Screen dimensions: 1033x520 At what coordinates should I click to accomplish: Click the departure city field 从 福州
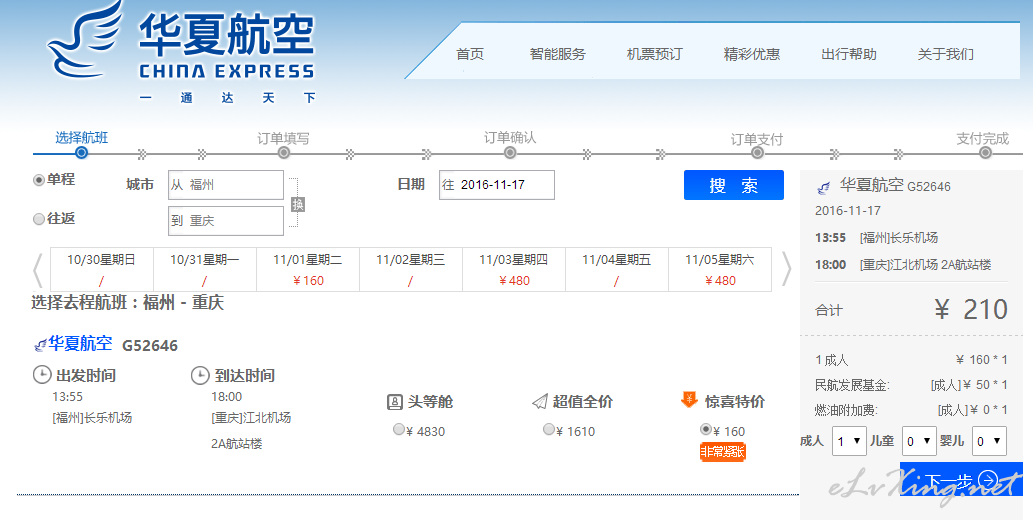coord(226,185)
